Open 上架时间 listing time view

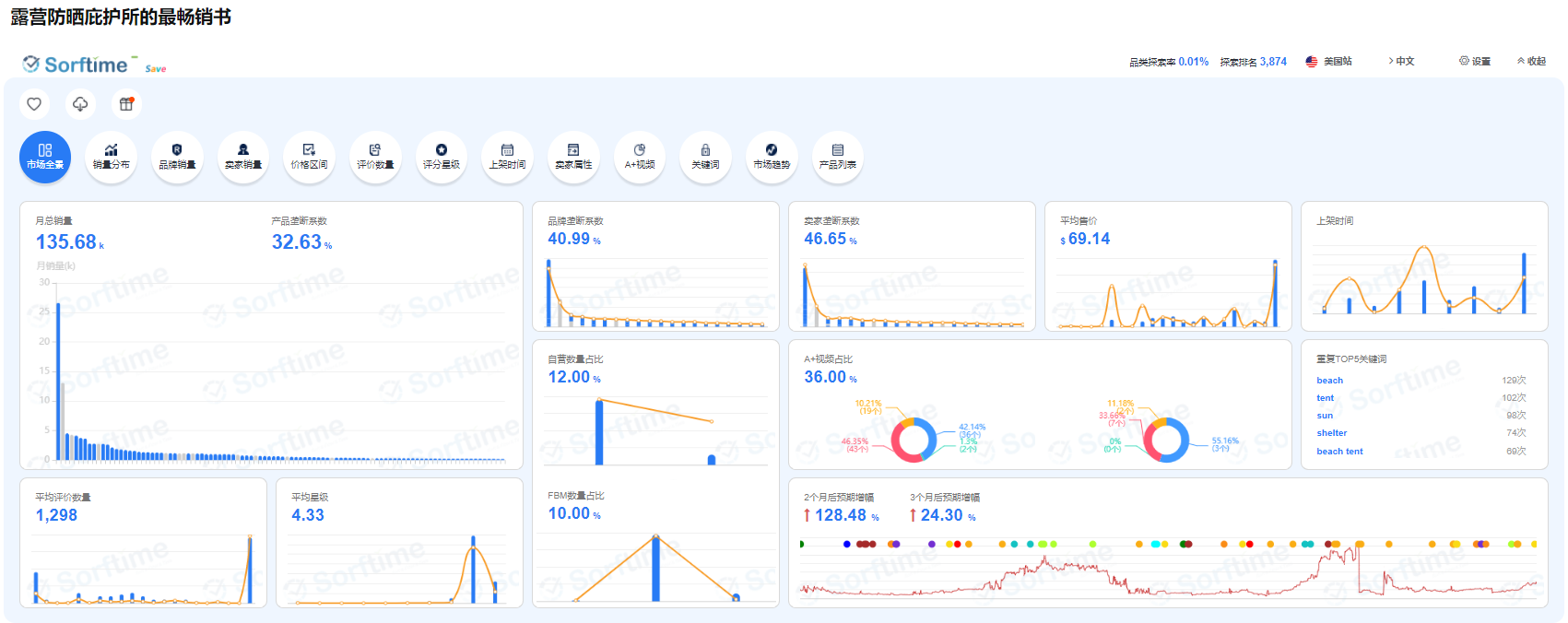click(507, 157)
